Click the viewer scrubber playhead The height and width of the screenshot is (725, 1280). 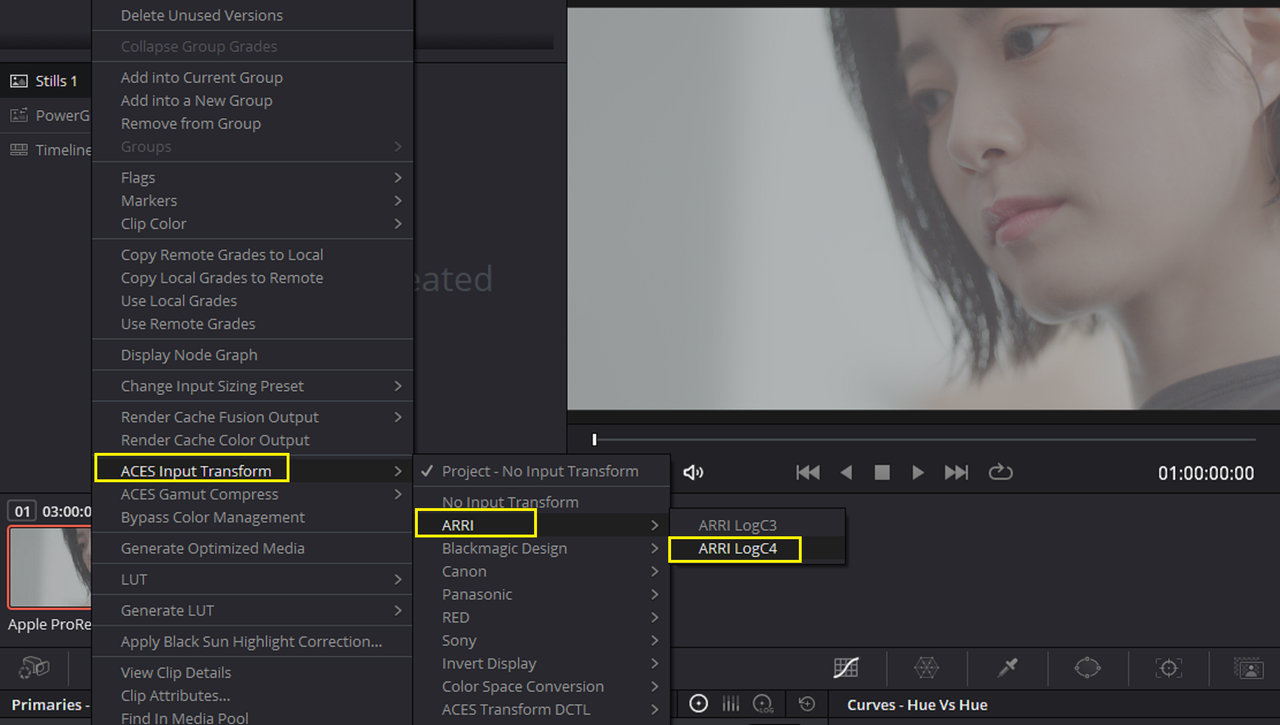[x=594, y=439]
